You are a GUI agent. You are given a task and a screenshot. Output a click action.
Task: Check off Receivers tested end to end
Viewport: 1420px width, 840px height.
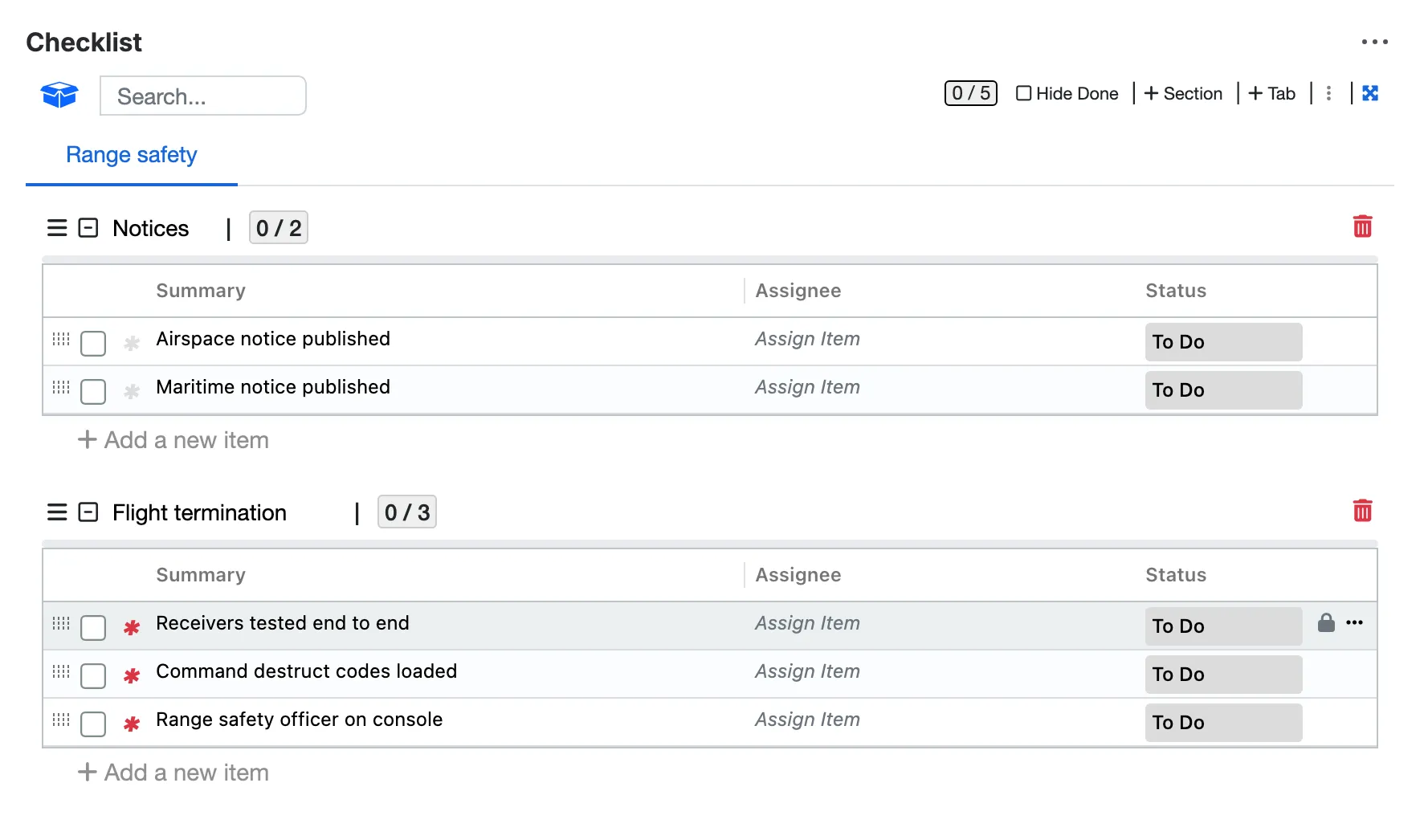(93, 628)
